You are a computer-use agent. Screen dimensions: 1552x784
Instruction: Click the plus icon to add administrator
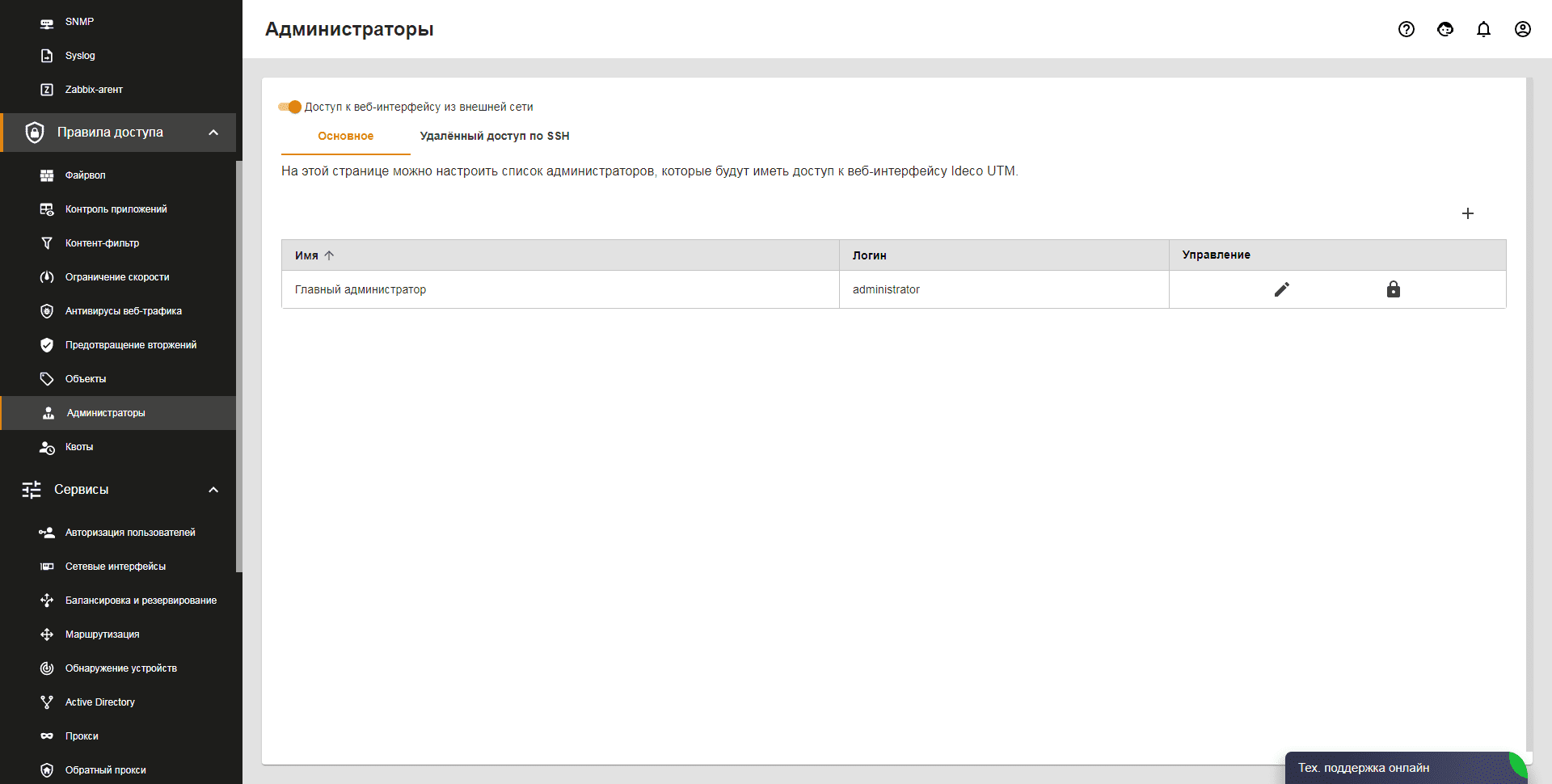[x=1468, y=213]
